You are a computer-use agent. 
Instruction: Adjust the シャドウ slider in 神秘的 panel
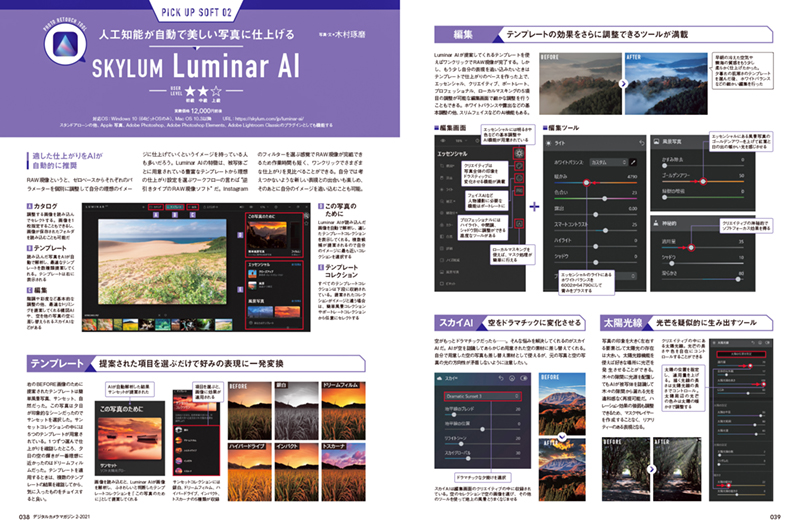(x=703, y=263)
